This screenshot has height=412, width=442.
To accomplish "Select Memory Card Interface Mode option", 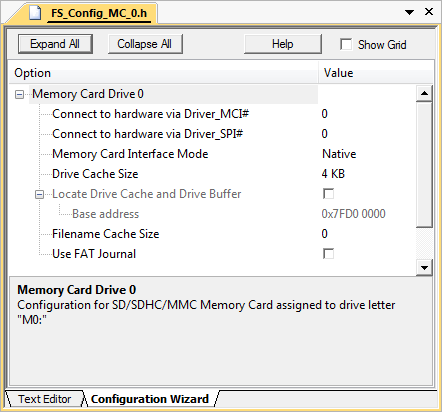I will 130,154.
